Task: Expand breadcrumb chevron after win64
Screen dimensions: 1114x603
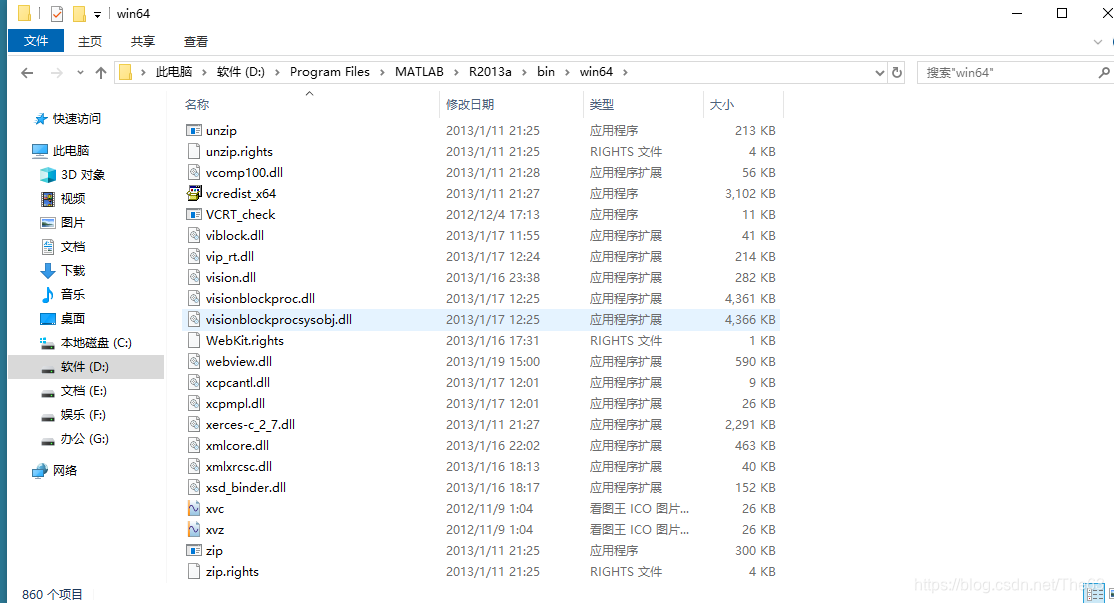Action: [x=625, y=72]
